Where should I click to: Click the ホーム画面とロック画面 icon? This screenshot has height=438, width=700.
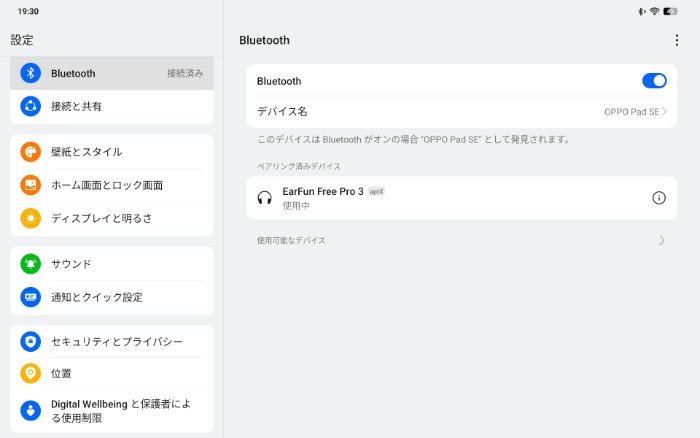pos(30,185)
